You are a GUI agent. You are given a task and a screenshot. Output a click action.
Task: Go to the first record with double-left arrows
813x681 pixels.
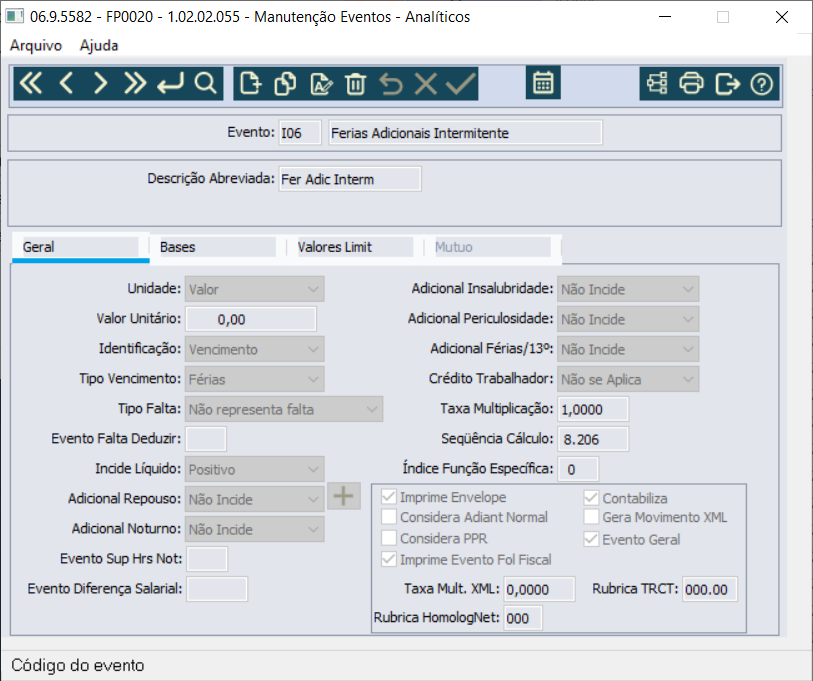[x=31, y=83]
